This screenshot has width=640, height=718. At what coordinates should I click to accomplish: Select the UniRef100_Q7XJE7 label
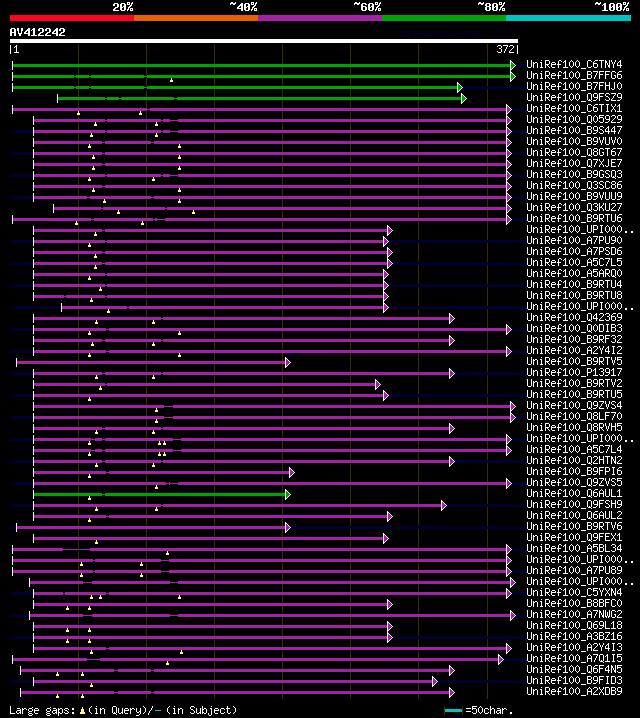(x=574, y=163)
